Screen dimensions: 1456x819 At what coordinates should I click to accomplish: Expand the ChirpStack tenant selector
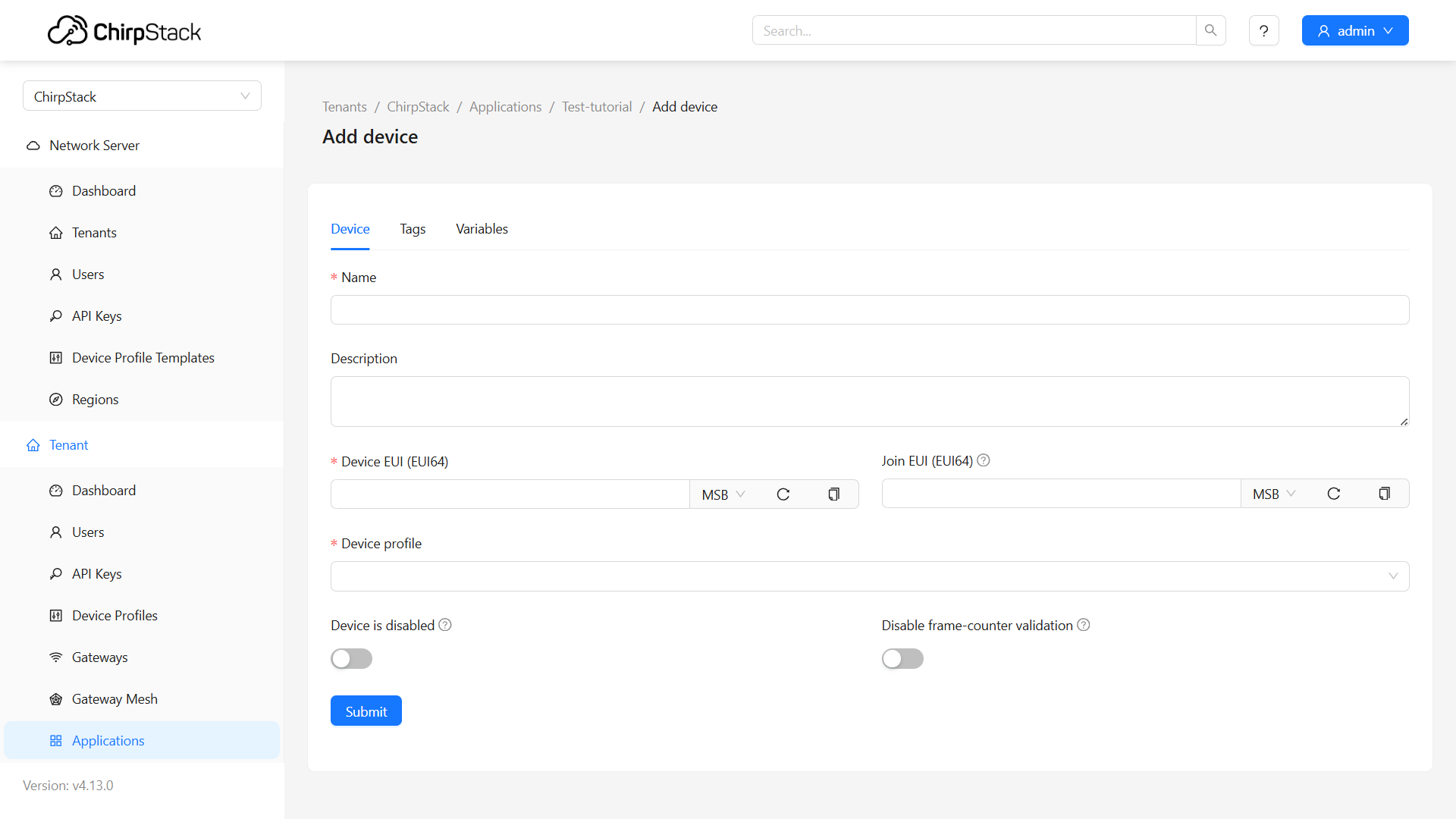pyautogui.click(x=142, y=96)
